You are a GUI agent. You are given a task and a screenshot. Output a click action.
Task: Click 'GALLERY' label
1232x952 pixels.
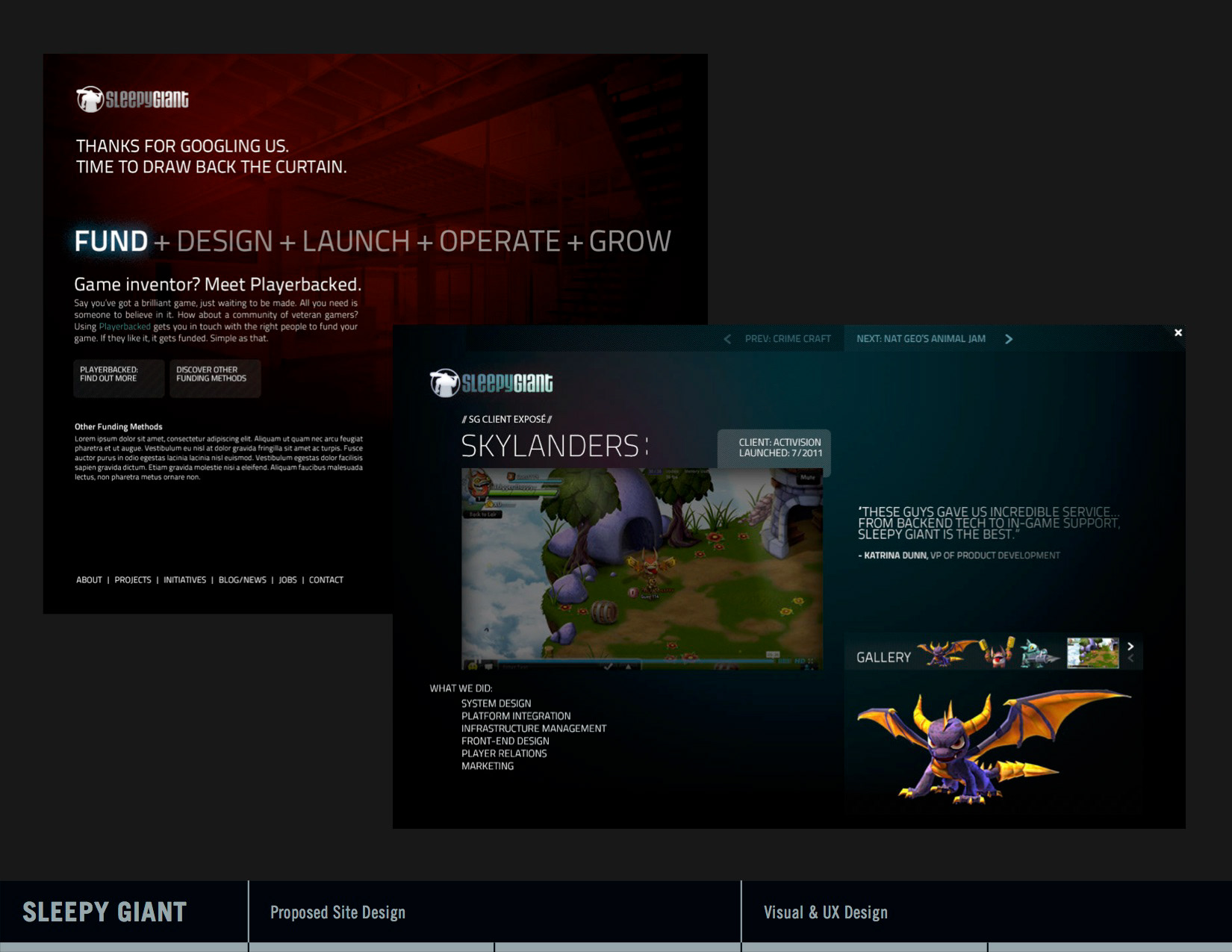click(883, 657)
